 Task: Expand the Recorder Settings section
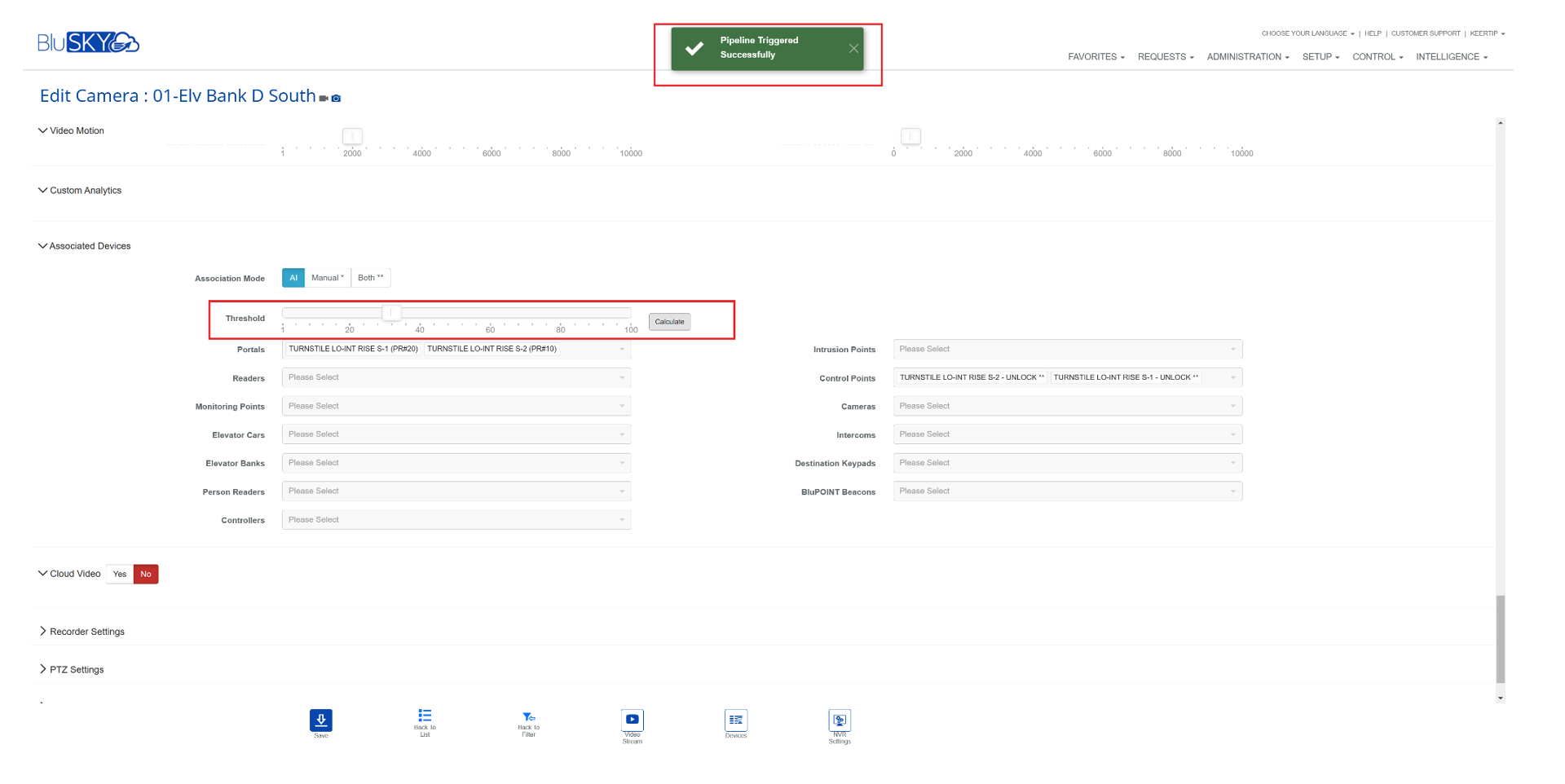pyautogui.click(x=86, y=632)
